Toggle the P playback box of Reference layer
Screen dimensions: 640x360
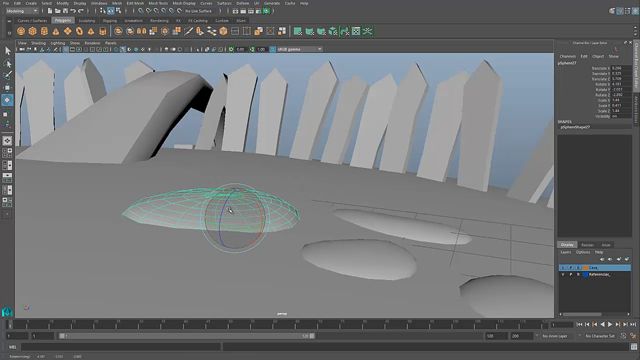coord(570,275)
